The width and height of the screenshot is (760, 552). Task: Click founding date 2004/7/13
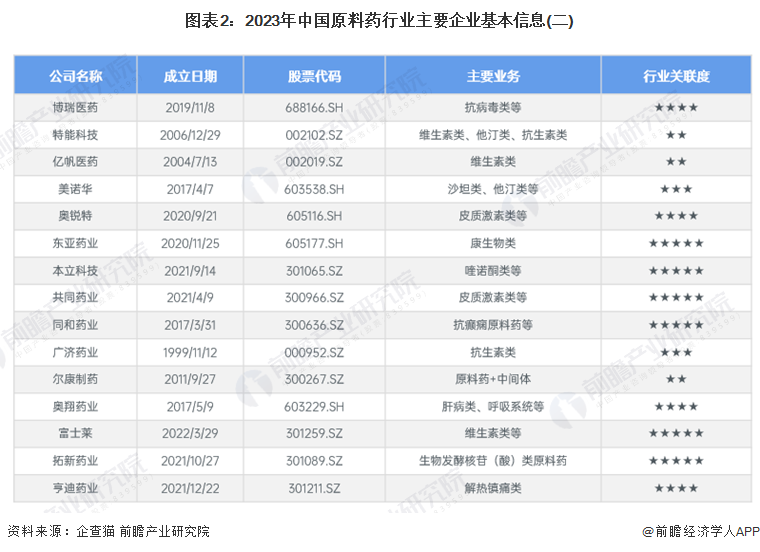(190, 161)
